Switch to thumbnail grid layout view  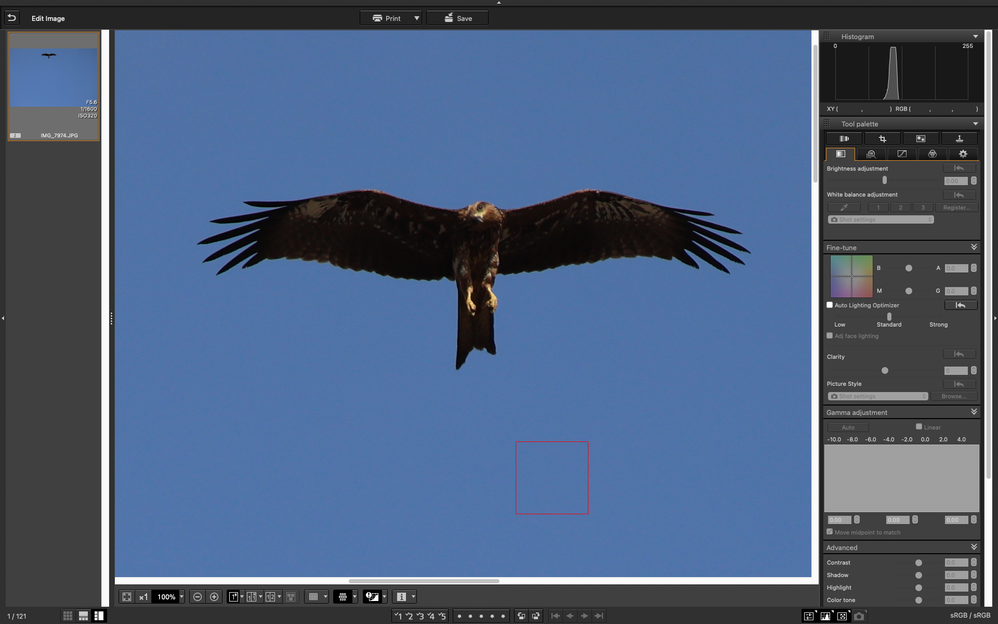pos(68,616)
